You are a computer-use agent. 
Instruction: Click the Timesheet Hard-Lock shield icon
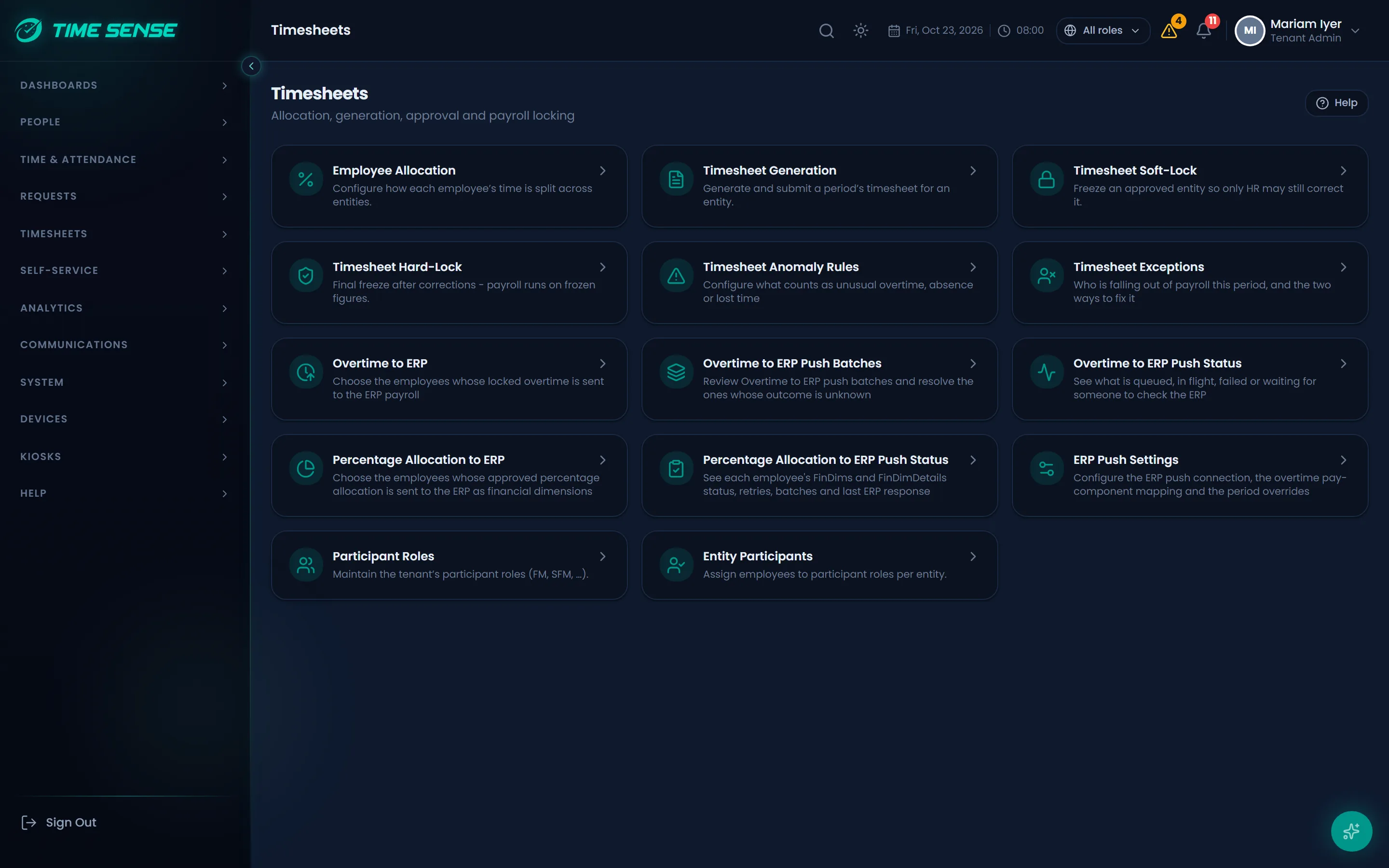[x=306, y=276]
